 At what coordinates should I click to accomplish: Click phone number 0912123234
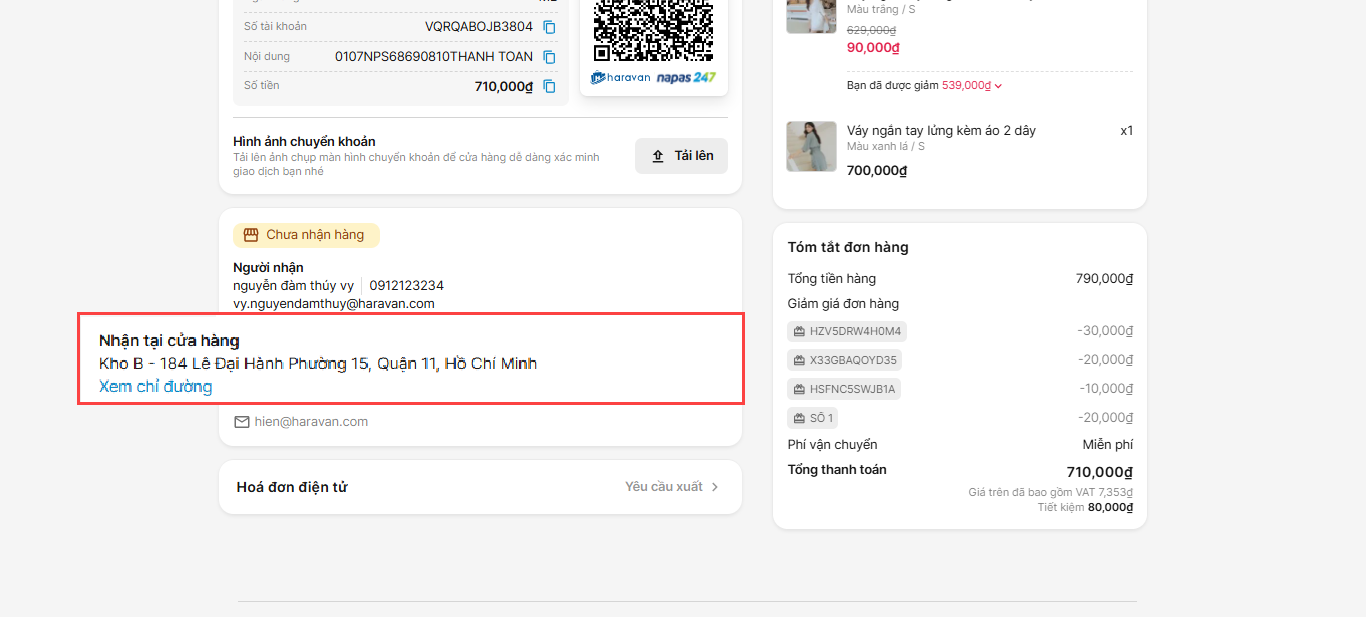406,286
